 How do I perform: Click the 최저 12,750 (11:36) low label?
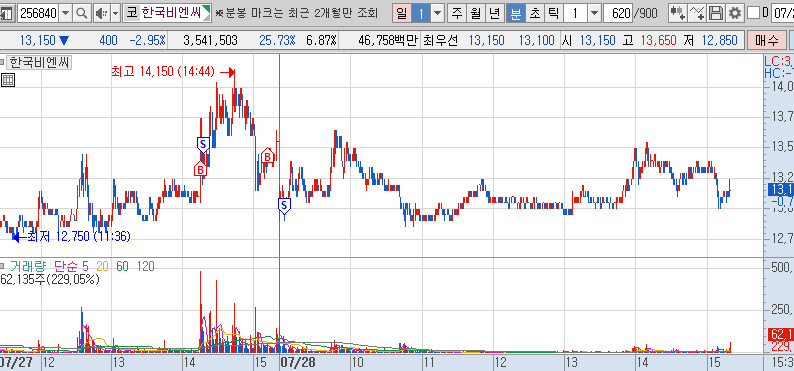click(78, 236)
